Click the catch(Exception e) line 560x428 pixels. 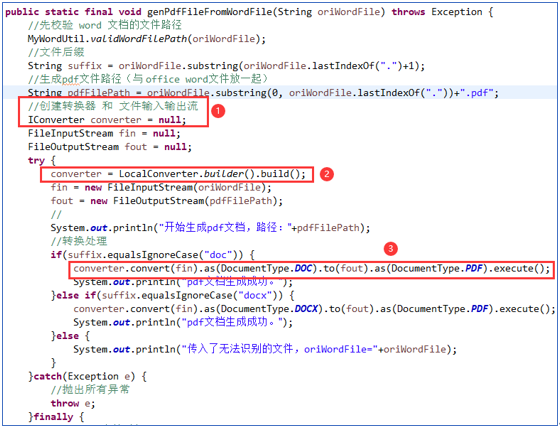tap(88, 376)
